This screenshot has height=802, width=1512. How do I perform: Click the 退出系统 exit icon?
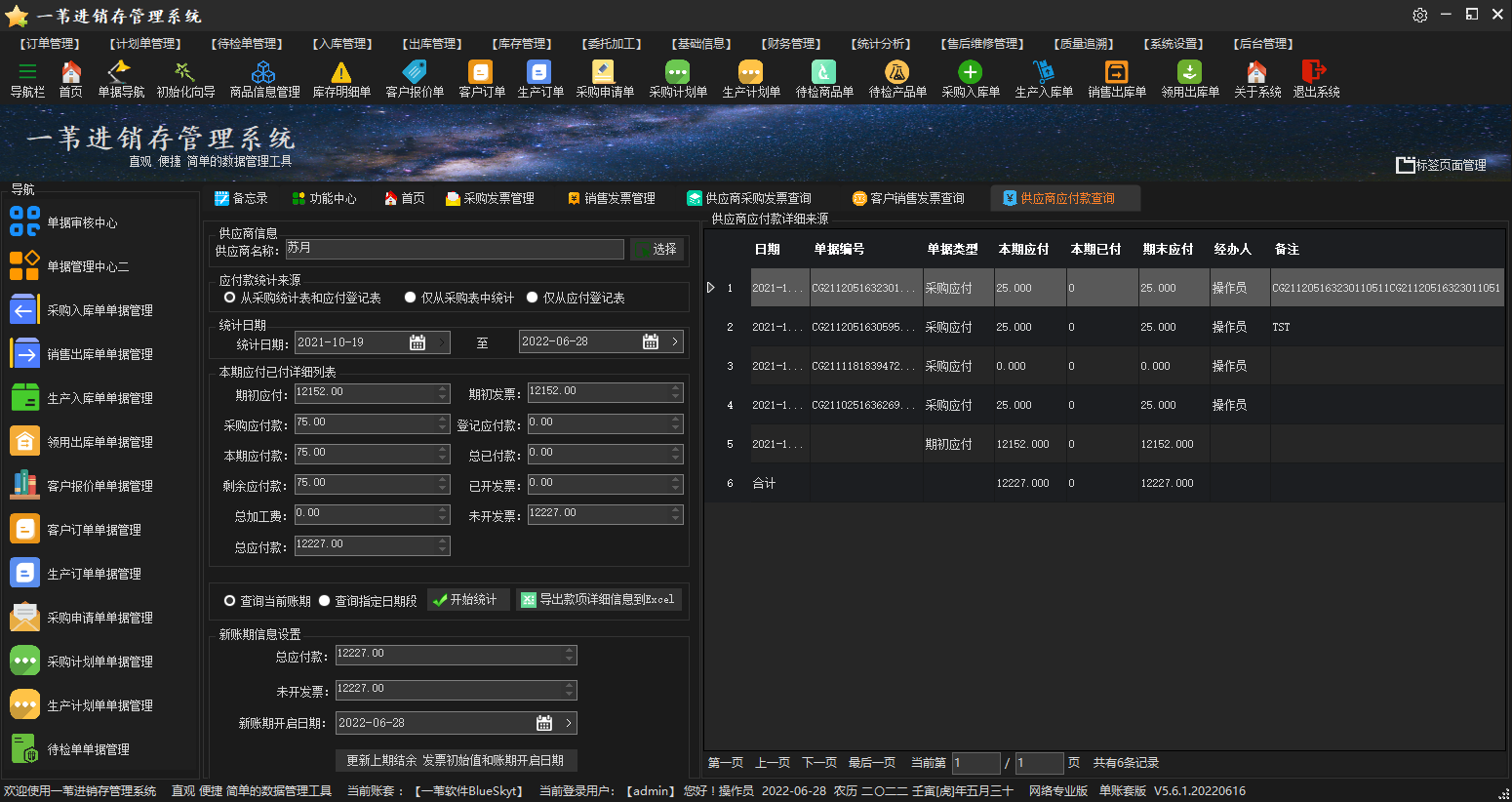(1315, 73)
